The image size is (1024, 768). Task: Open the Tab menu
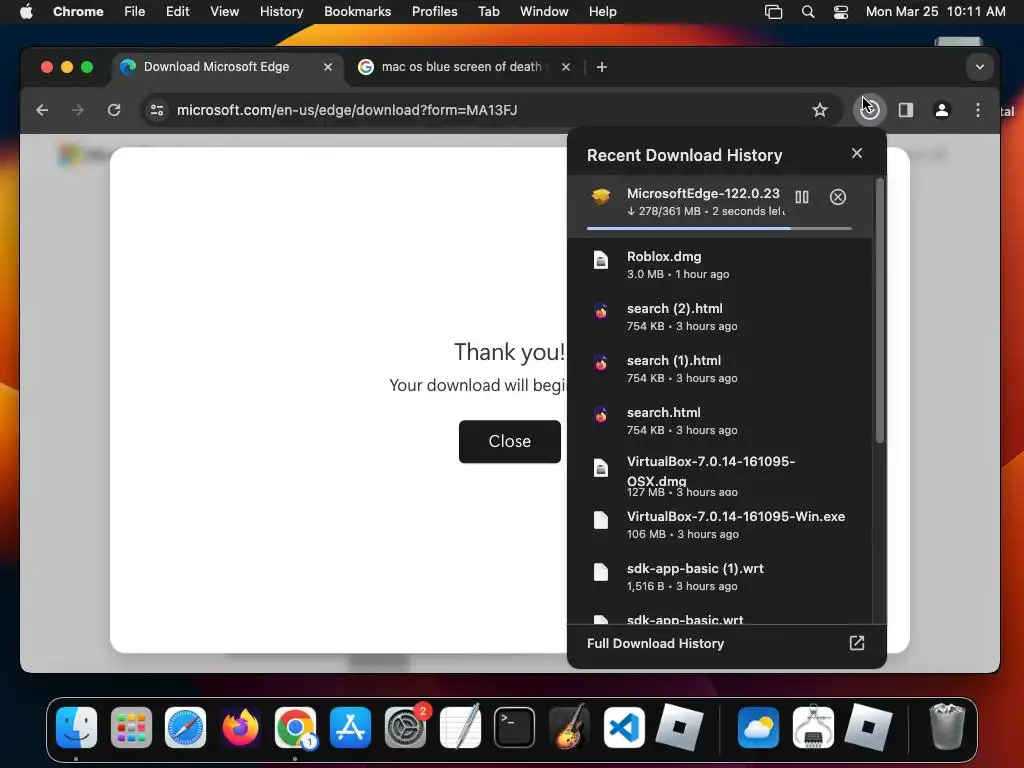pos(488,11)
